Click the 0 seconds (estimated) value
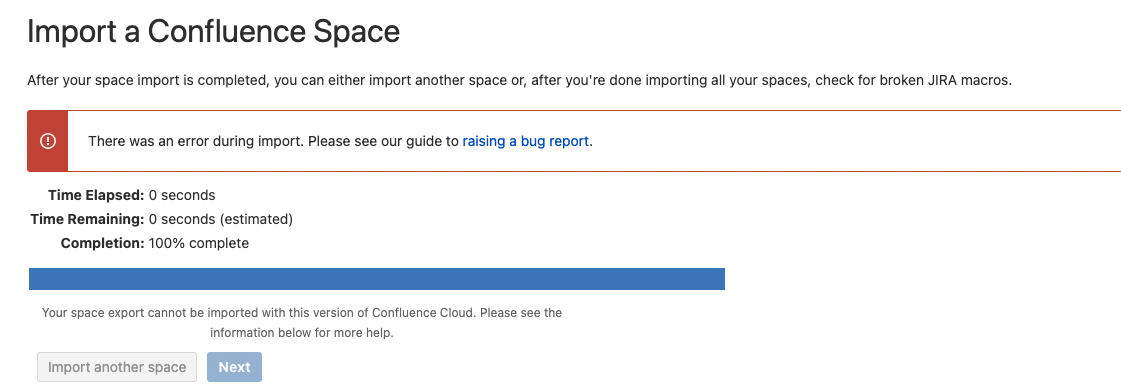 (221, 219)
